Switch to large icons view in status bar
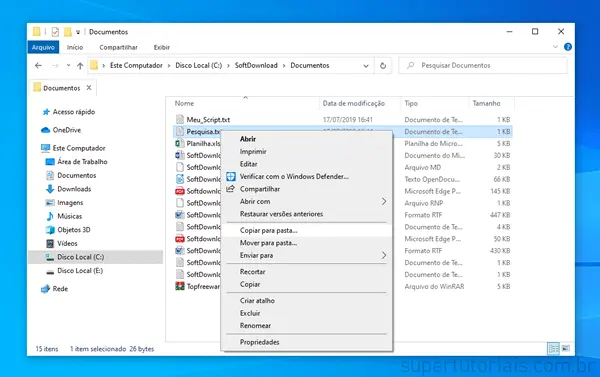Screen dimensions: 600x377 click(x=566, y=348)
